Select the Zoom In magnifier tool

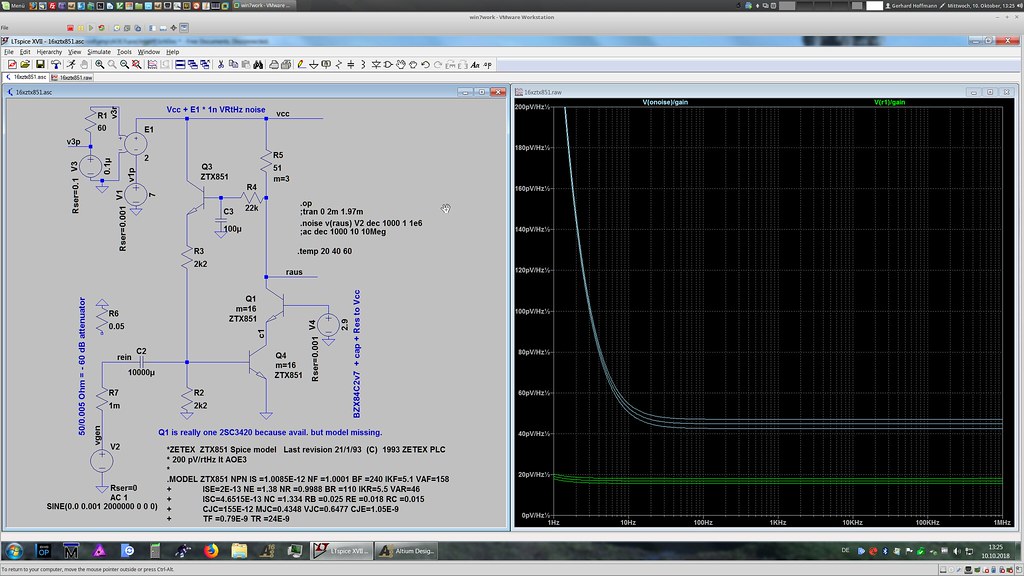99,64
